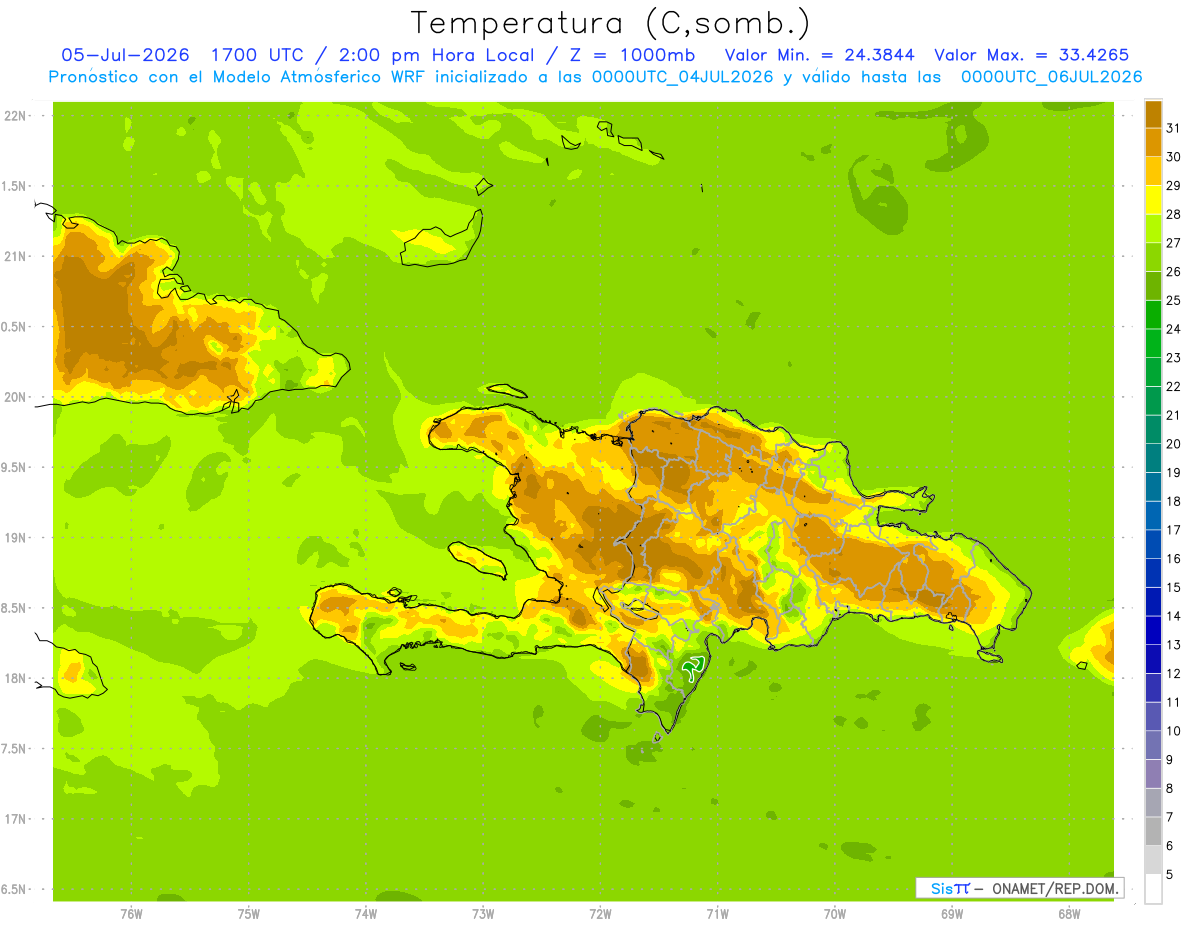Click color scale value "13"
This screenshot has width=1200, height=927.
pyautogui.click(x=1173, y=645)
